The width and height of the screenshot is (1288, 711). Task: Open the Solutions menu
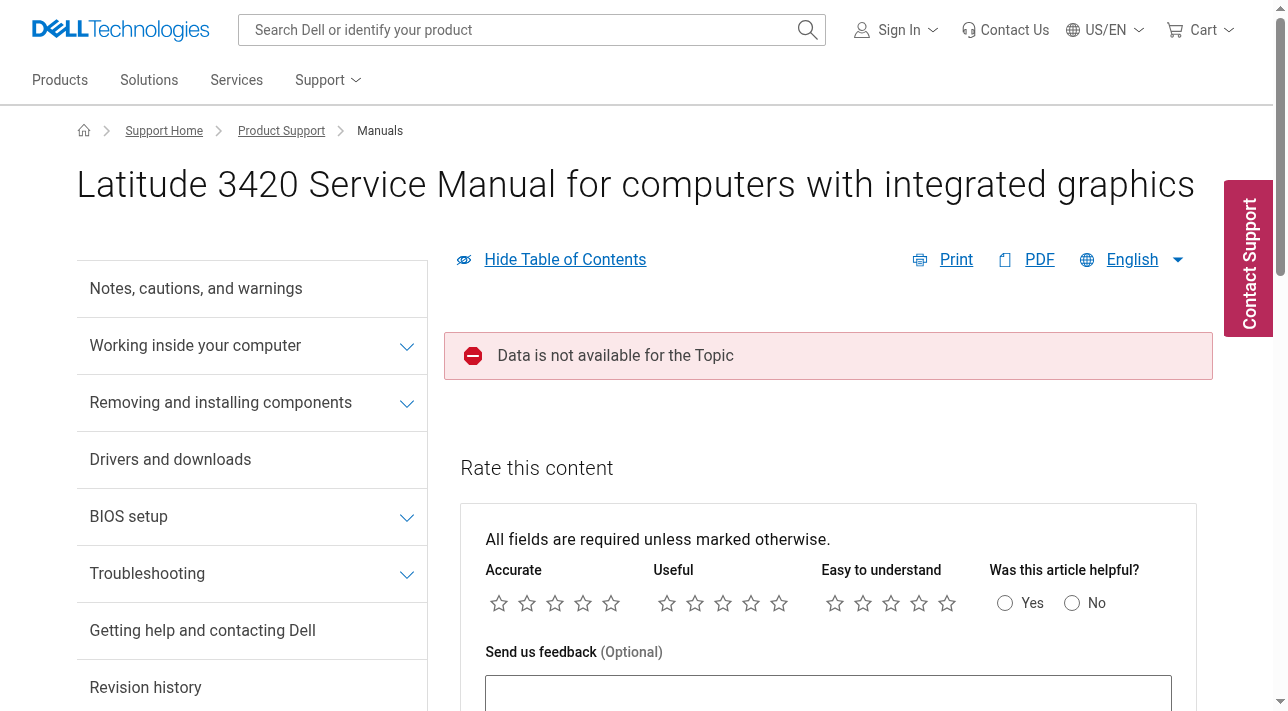point(149,80)
